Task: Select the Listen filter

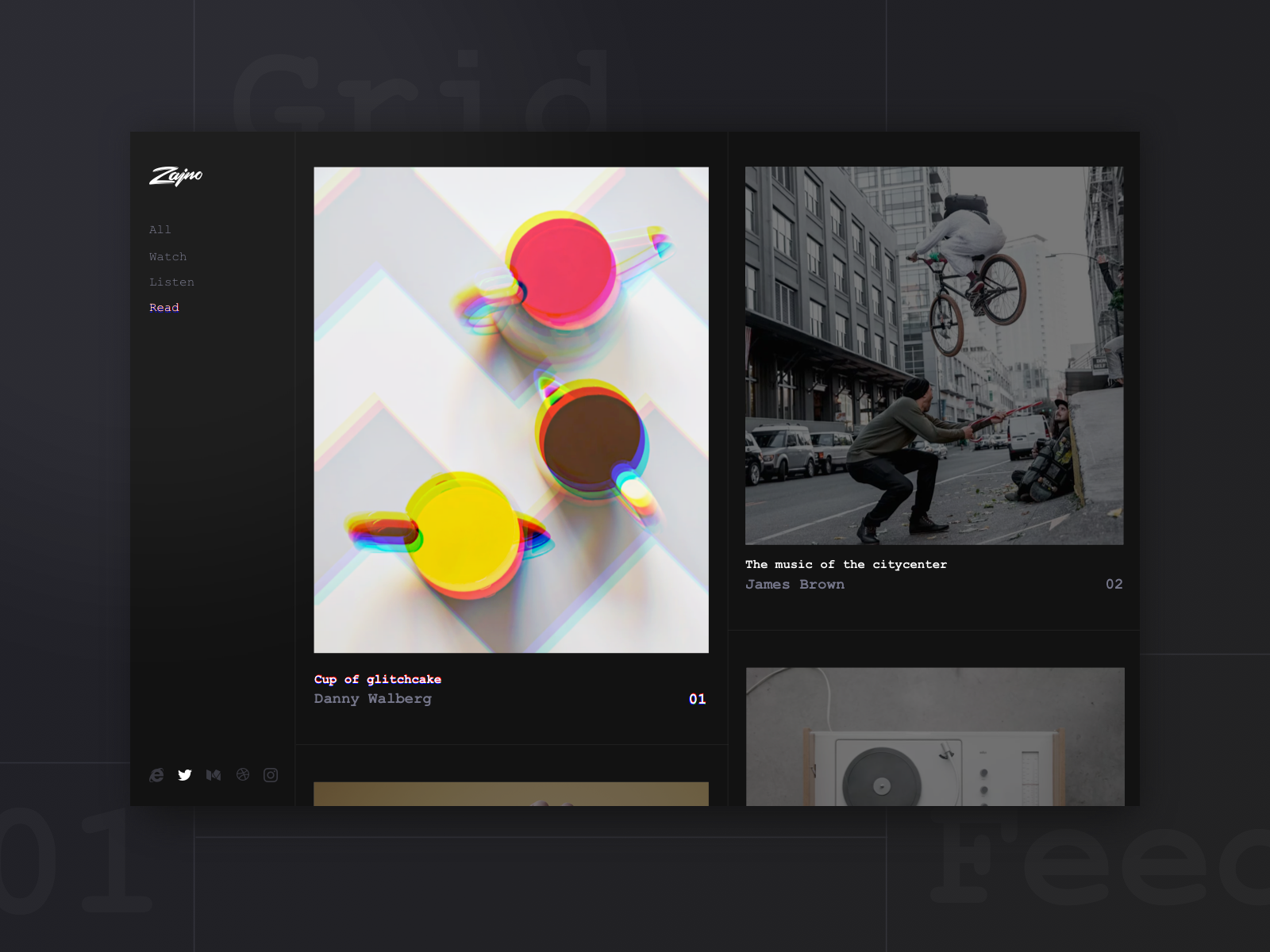Action: [171, 282]
